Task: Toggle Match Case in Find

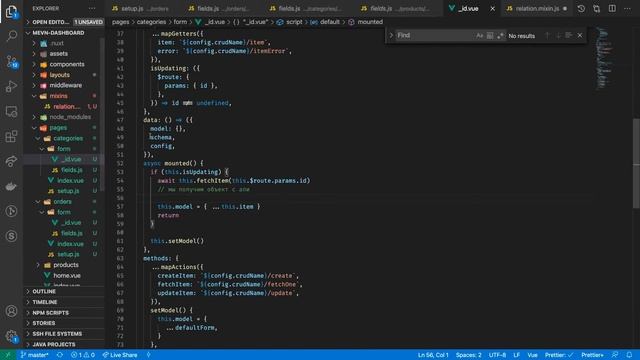Action: tap(479, 36)
